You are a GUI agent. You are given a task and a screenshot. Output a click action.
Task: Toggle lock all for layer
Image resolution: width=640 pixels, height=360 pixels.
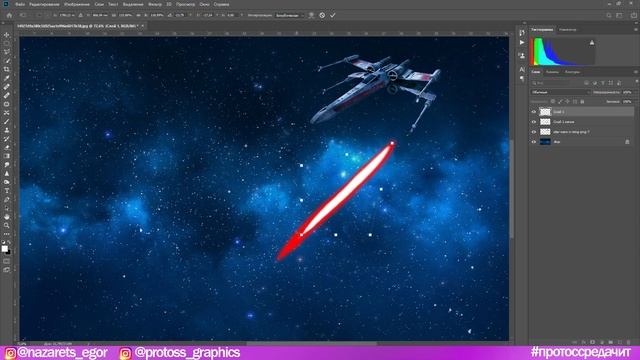(x=582, y=102)
